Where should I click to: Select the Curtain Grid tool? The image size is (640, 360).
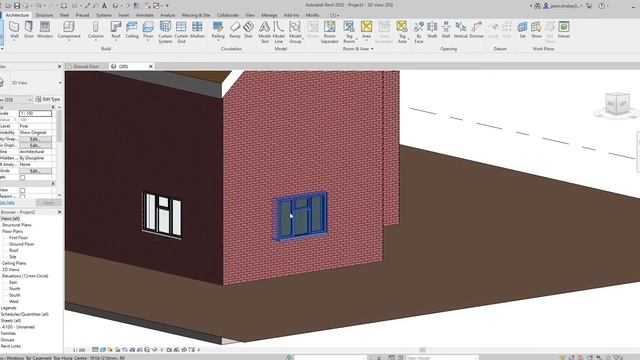[181, 32]
